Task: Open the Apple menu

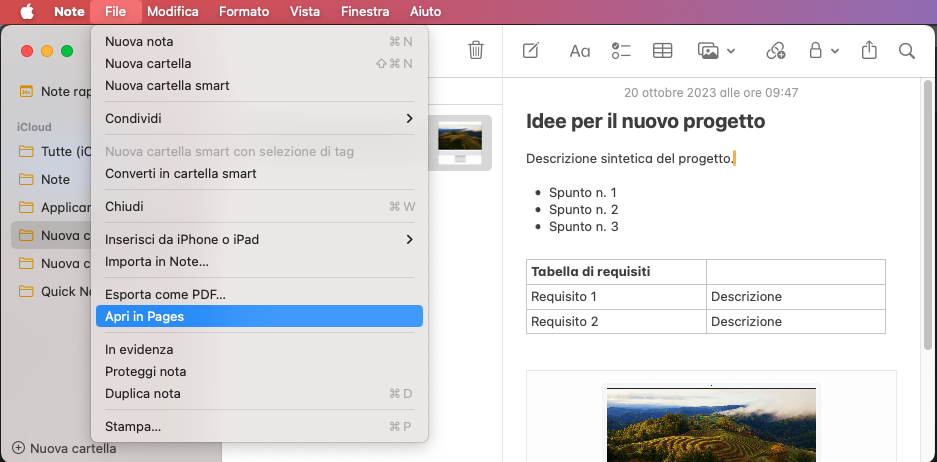Action: pos(27,12)
